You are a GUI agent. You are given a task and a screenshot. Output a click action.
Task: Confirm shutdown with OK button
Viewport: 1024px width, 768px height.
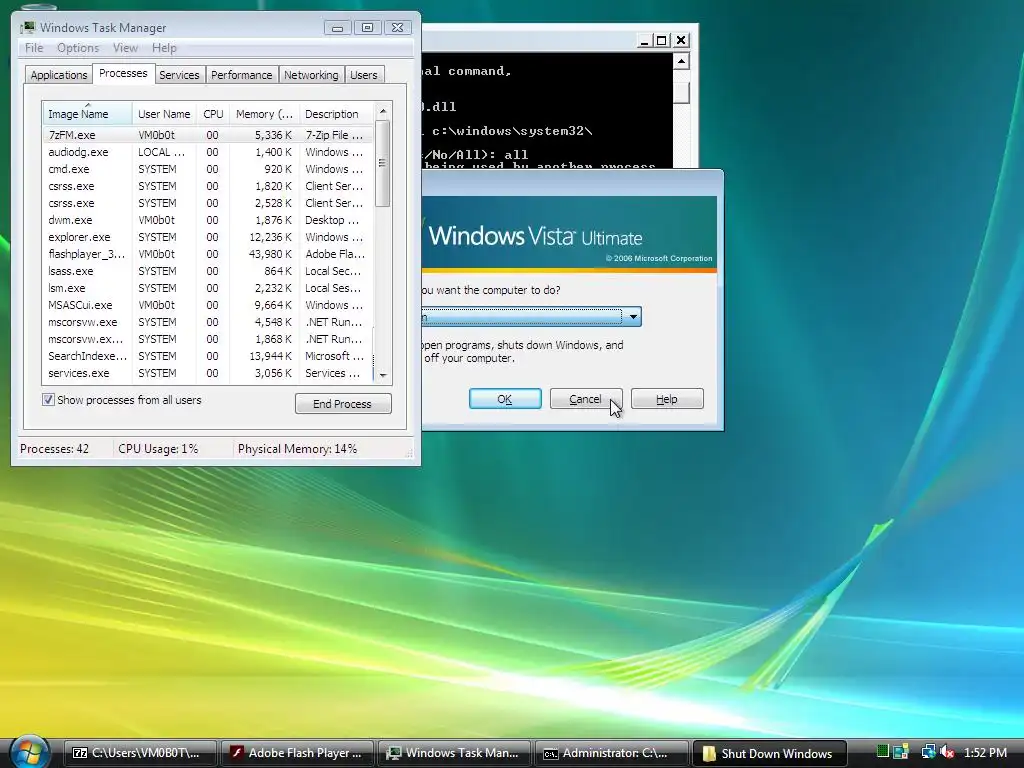[x=505, y=398]
